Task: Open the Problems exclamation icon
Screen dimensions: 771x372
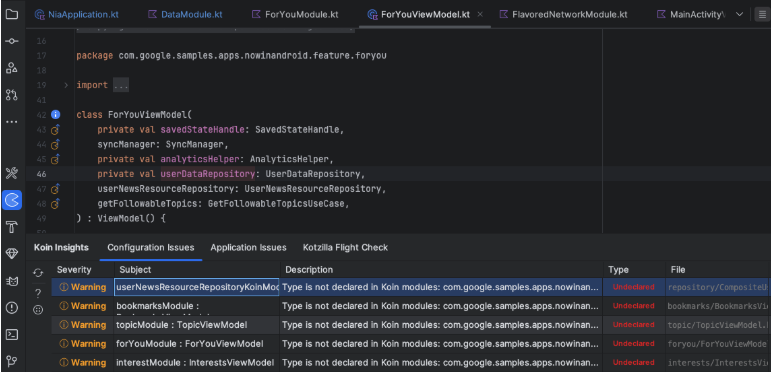Action: tap(11, 308)
